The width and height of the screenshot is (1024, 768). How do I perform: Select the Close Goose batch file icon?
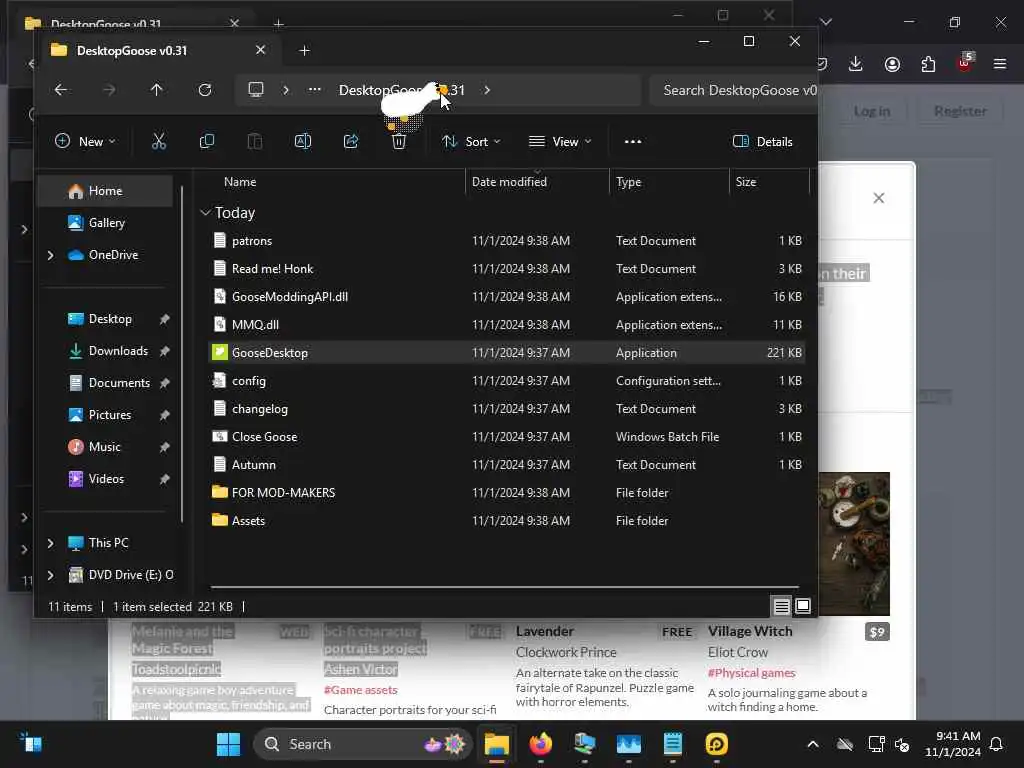pyautogui.click(x=220, y=436)
